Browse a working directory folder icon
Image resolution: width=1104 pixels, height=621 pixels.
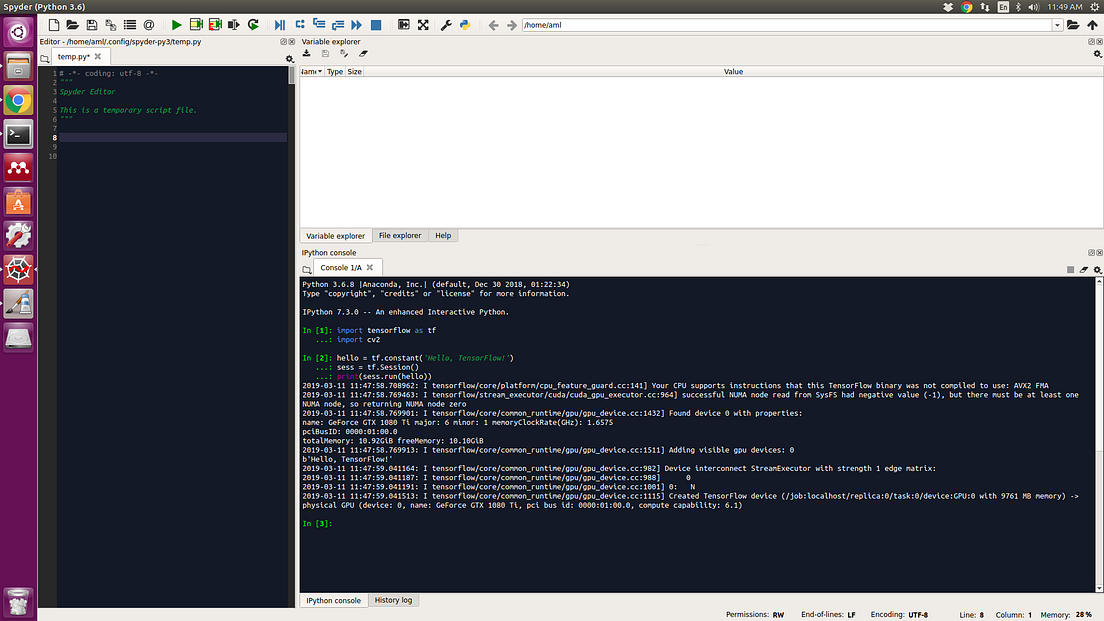1073,25
